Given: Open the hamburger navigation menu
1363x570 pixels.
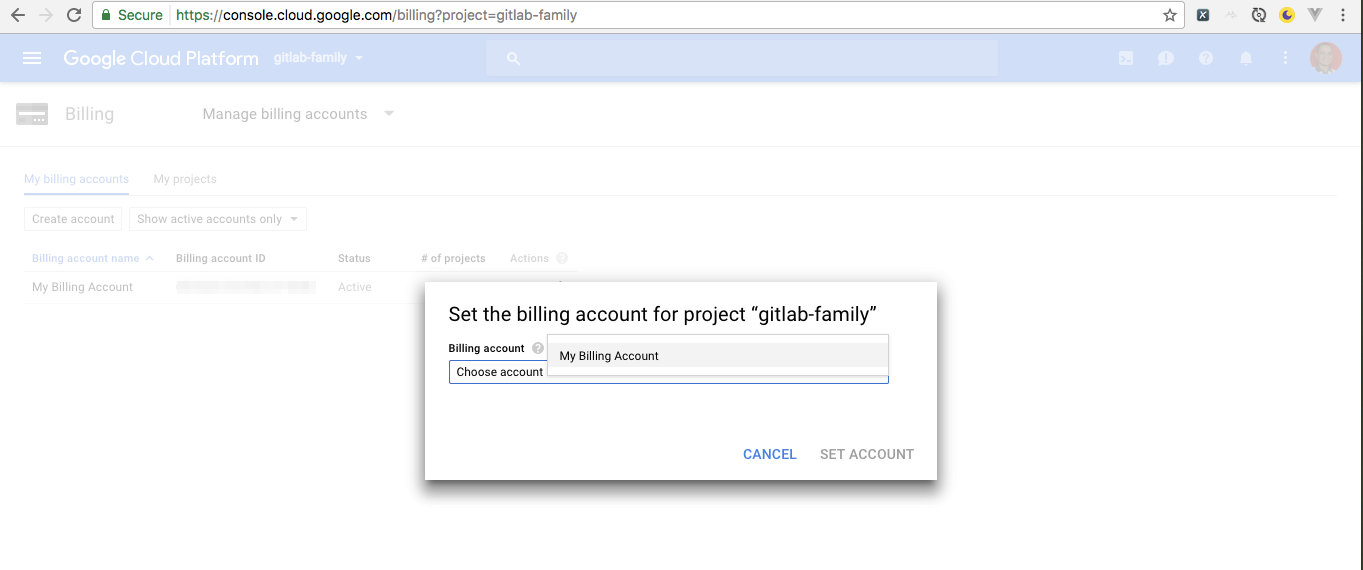Looking at the screenshot, I should pyautogui.click(x=32, y=58).
